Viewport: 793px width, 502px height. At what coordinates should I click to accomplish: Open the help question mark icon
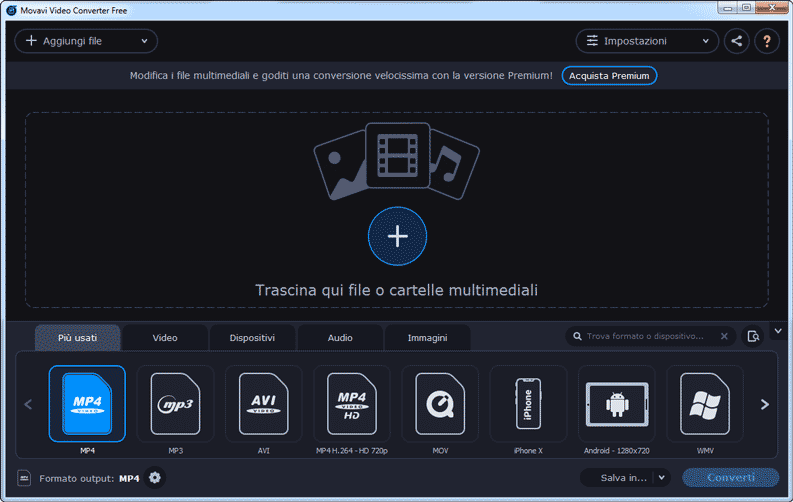tap(767, 41)
